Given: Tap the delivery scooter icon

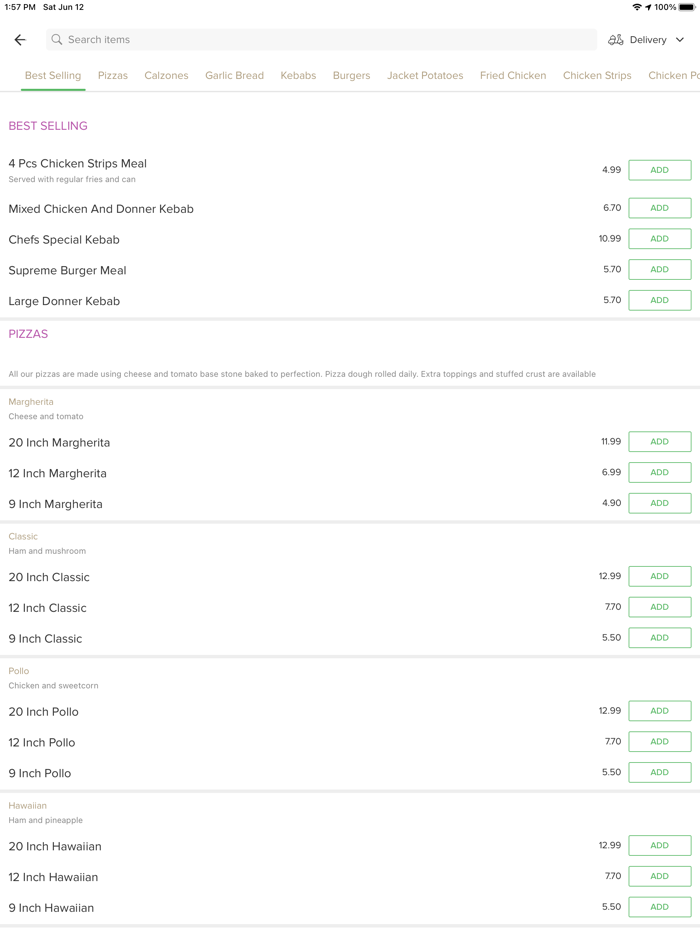Looking at the screenshot, I should tap(616, 40).
